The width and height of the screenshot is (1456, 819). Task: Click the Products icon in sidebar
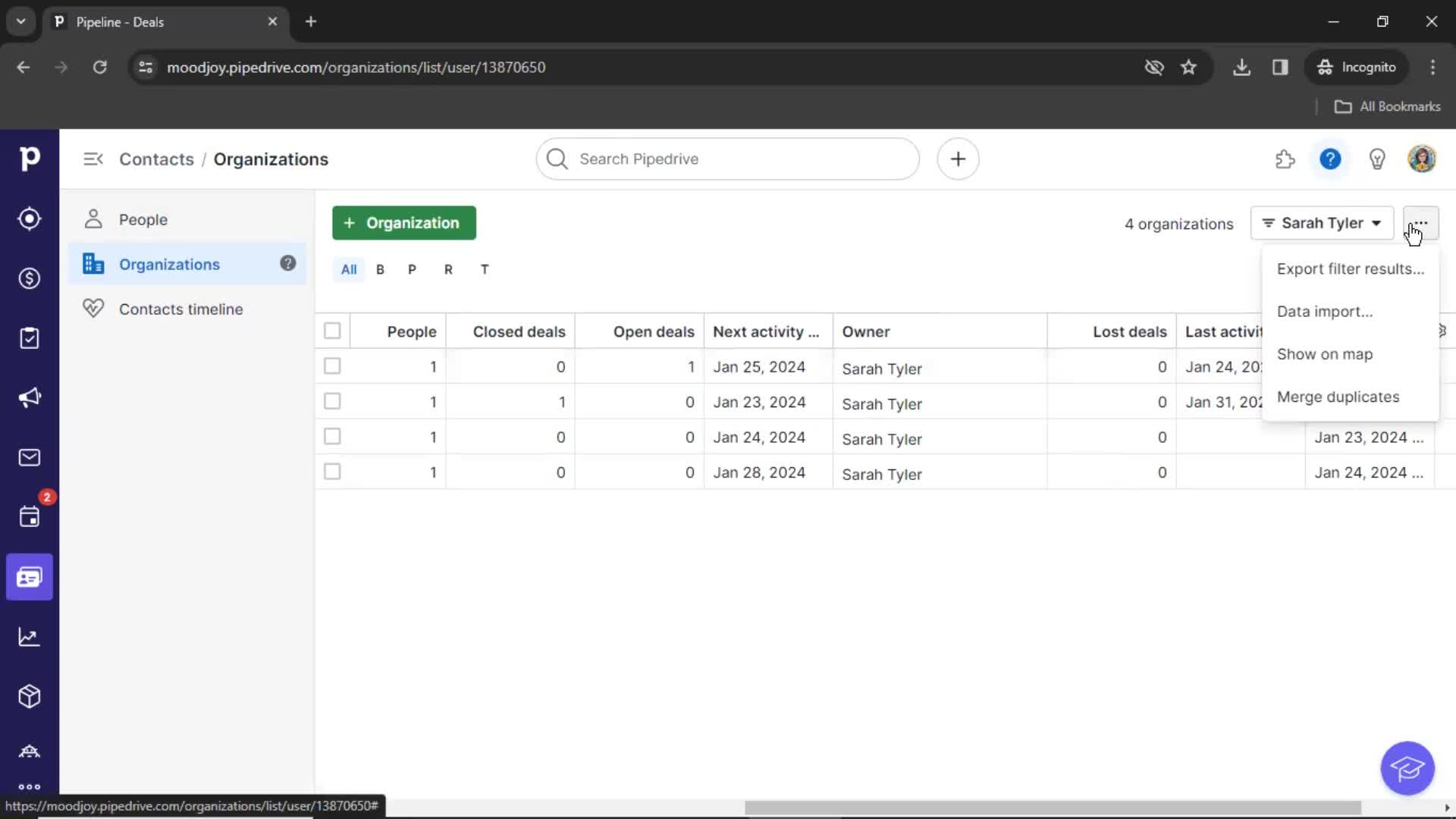pyautogui.click(x=29, y=696)
